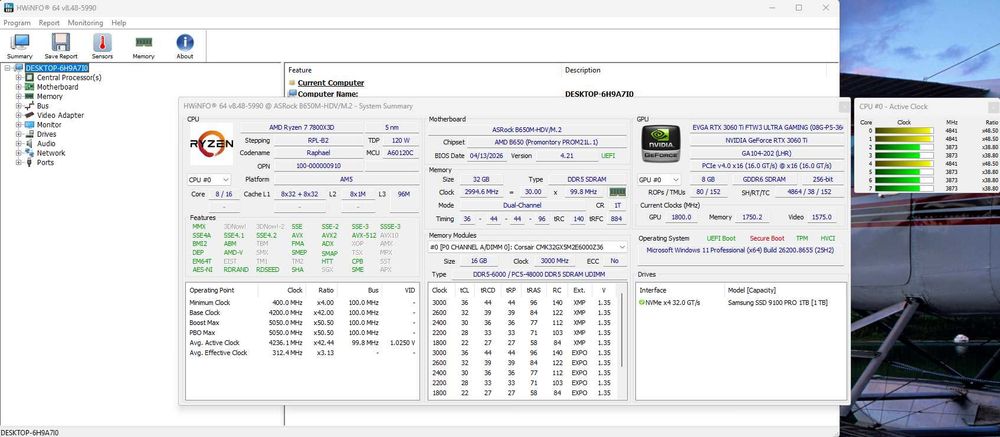Close the System Summary window
1000x437 pixels.
coord(843,107)
